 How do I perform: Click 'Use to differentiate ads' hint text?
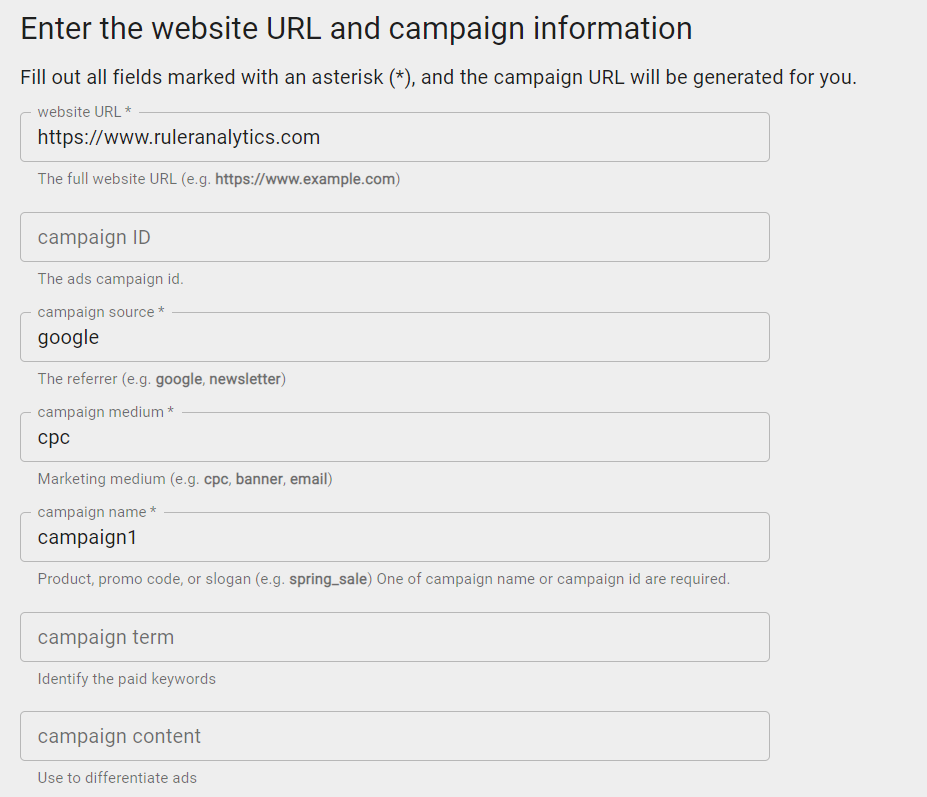[x=117, y=777]
